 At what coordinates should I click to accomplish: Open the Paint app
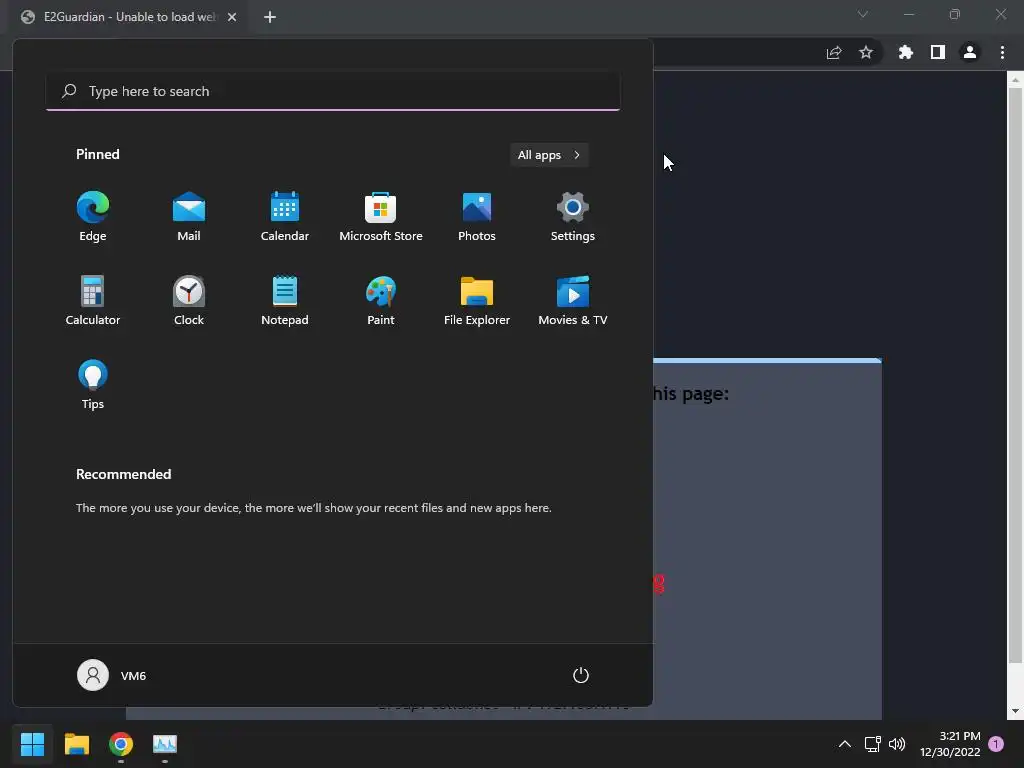pyautogui.click(x=381, y=301)
